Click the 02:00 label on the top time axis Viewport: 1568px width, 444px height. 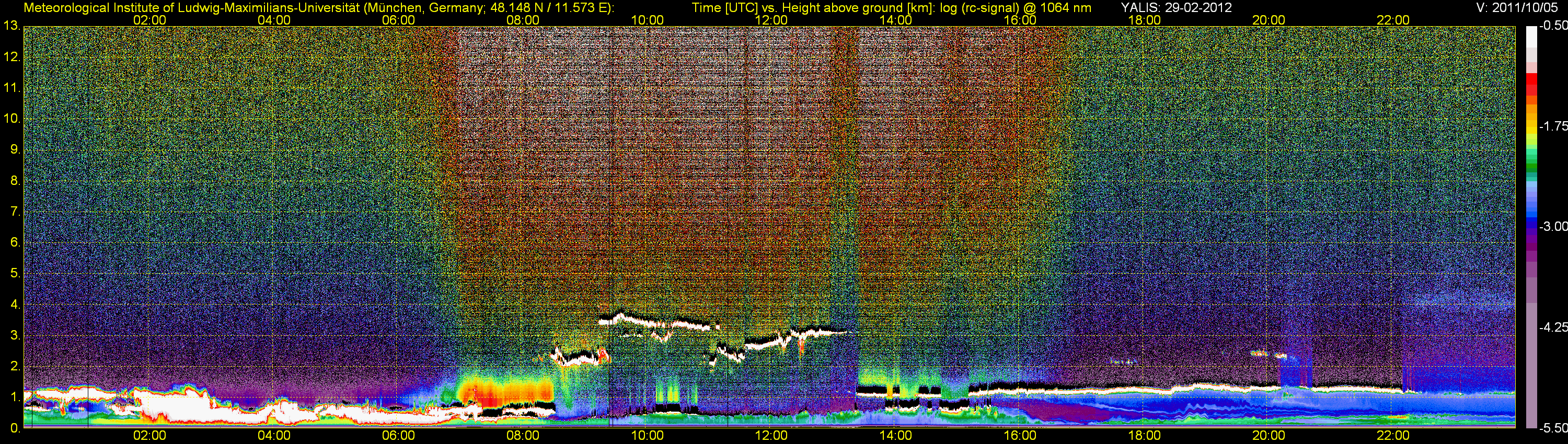(x=149, y=20)
